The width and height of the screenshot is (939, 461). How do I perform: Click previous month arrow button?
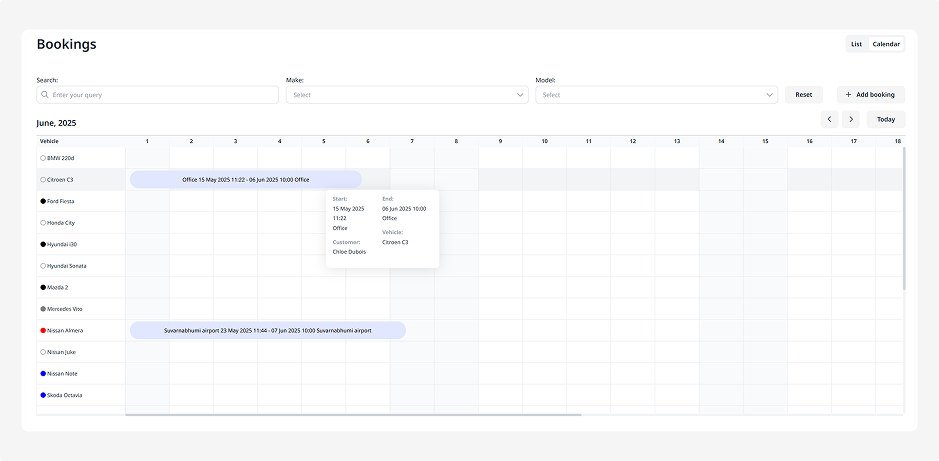click(829, 119)
